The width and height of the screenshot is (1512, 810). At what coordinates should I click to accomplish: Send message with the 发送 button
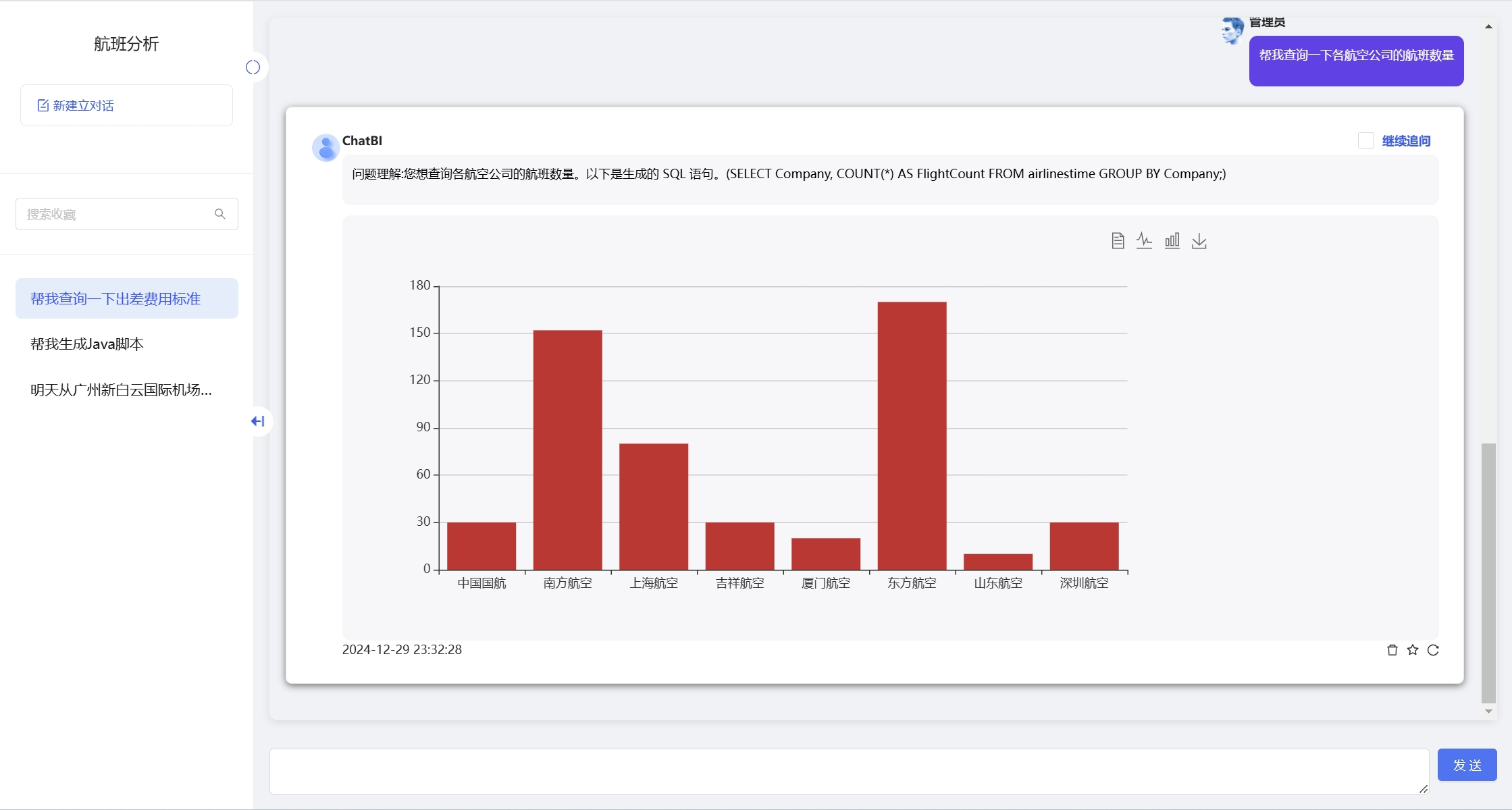pos(1467,765)
